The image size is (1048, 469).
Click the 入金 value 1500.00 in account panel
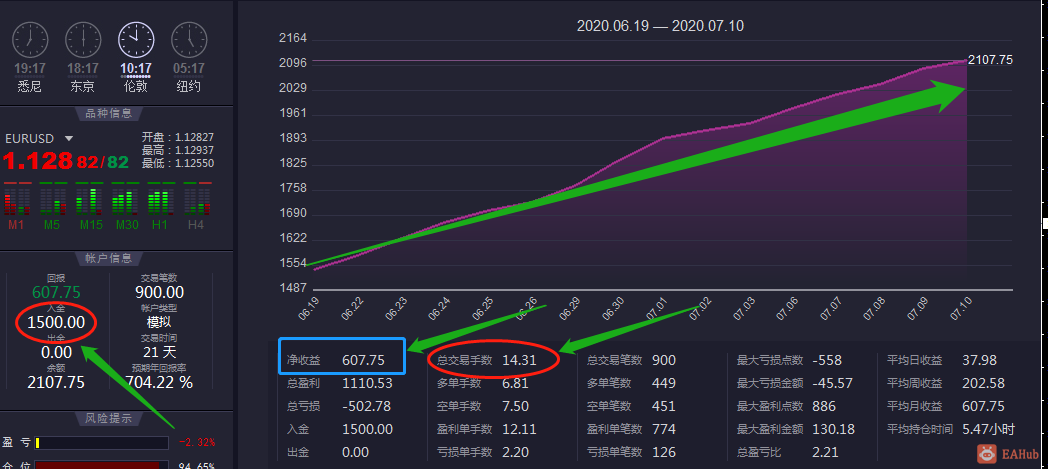[56, 323]
